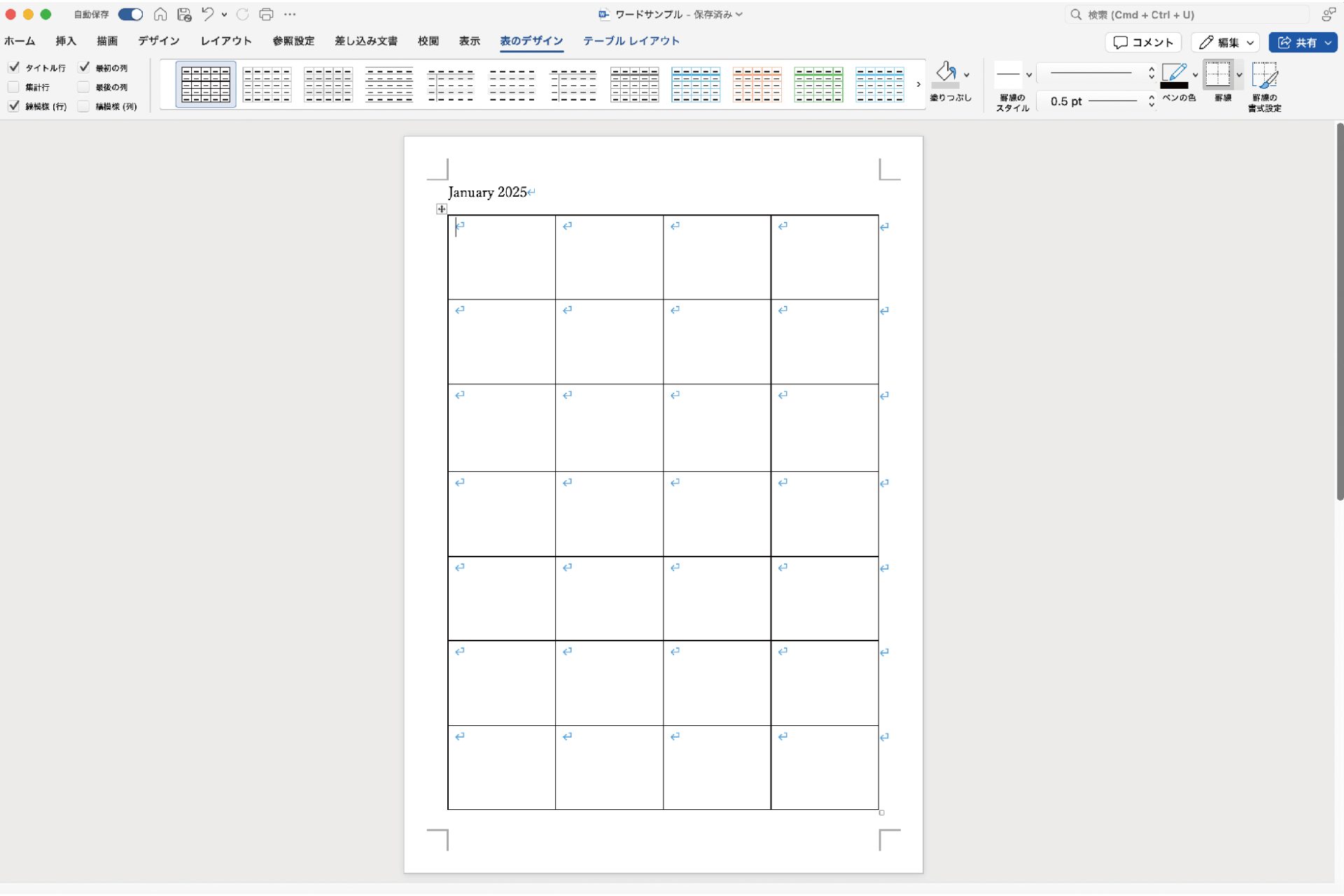
Task: Click the print icon
Action: (266, 14)
